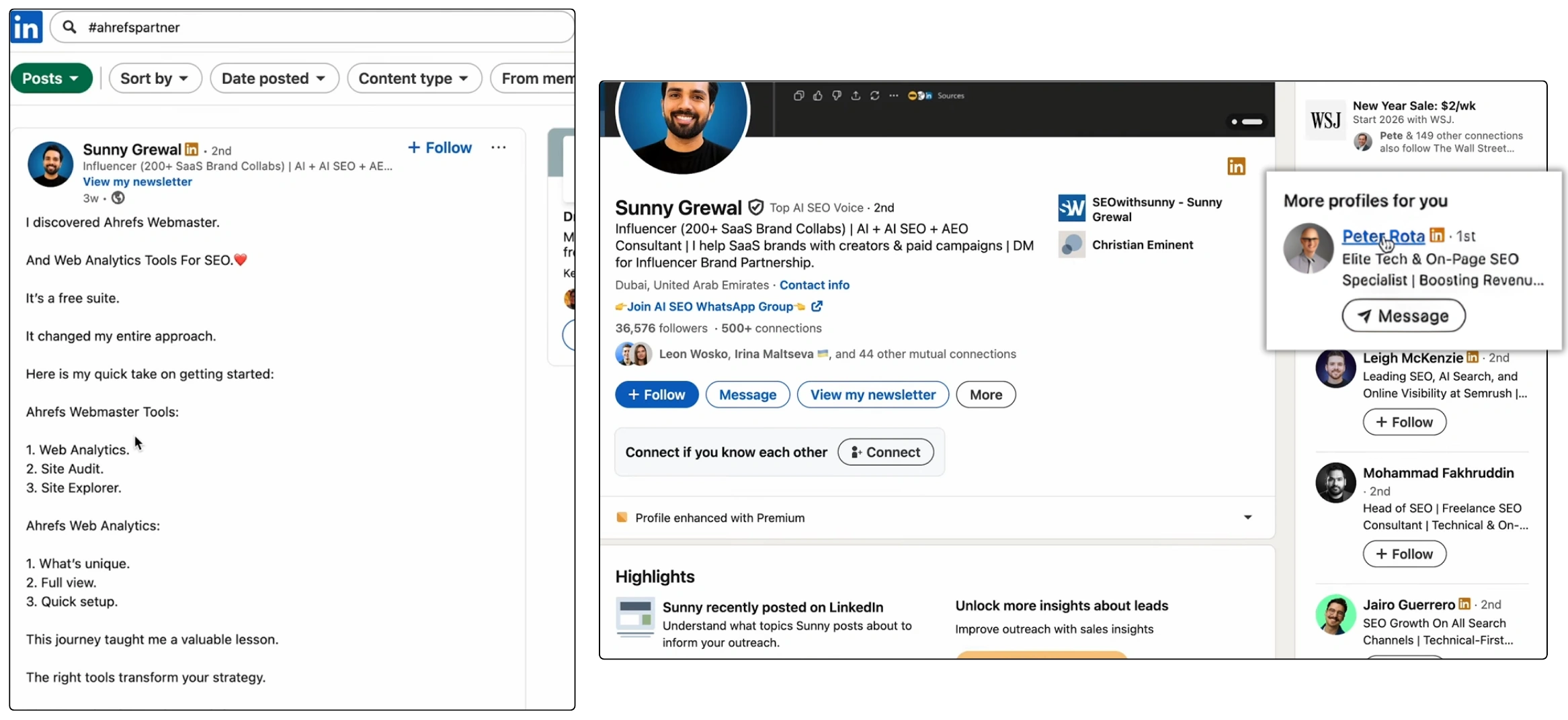The width and height of the screenshot is (1568, 720).
Task: Open the three-dot menu on Sunny Grewal's post
Action: pyautogui.click(x=498, y=147)
